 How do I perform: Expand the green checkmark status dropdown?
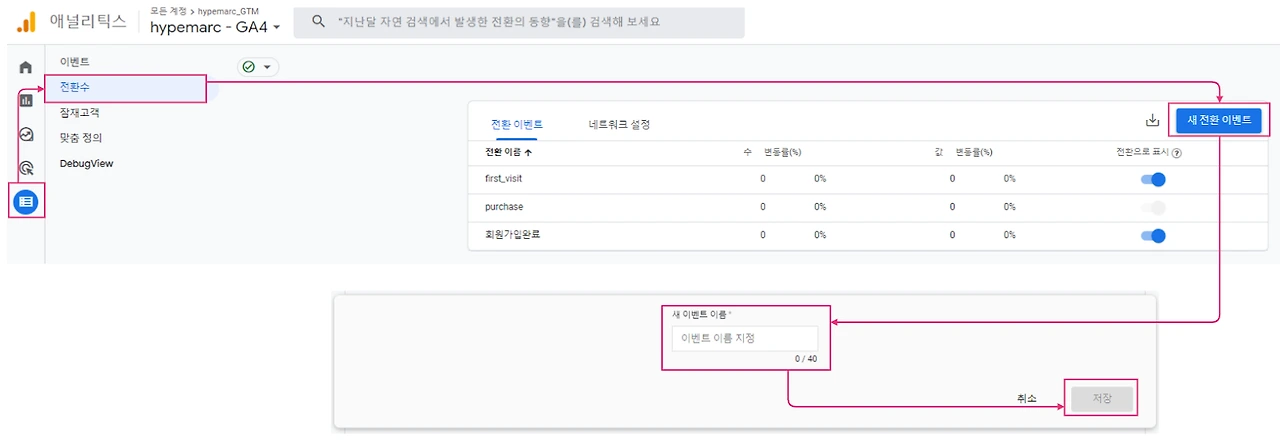(257, 67)
